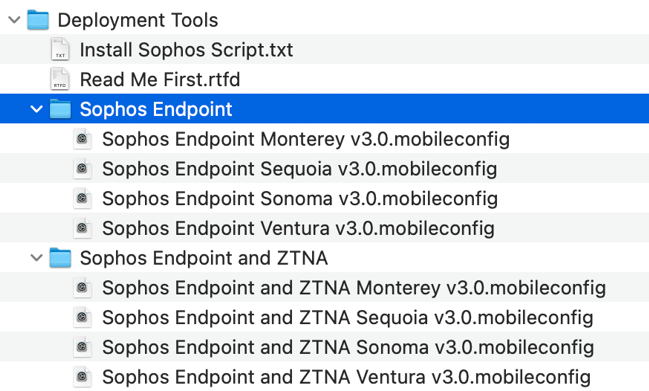Click the Sophos Endpoint and ZTNA folder icon

[x=60, y=258]
